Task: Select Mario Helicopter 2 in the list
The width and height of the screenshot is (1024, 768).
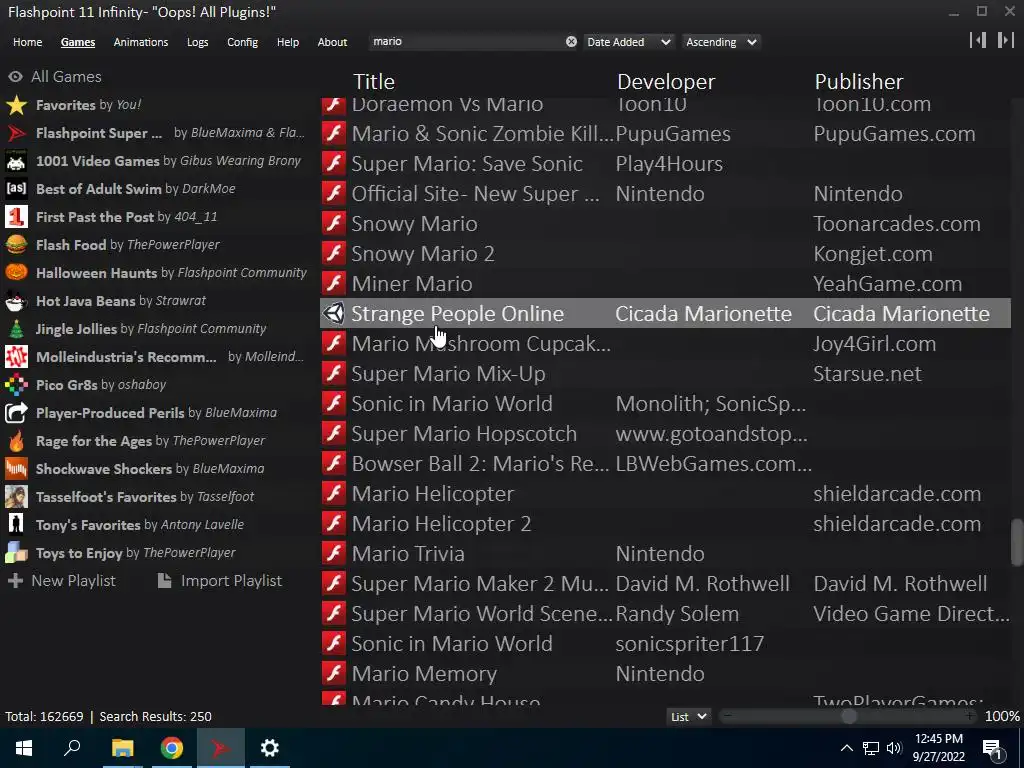Action: pyautogui.click(x=665, y=523)
